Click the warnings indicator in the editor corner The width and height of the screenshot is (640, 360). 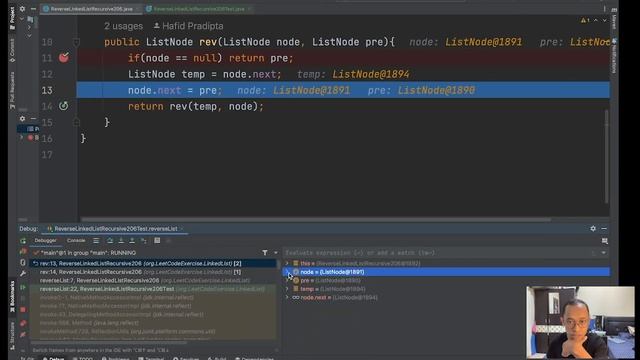click(x=585, y=20)
